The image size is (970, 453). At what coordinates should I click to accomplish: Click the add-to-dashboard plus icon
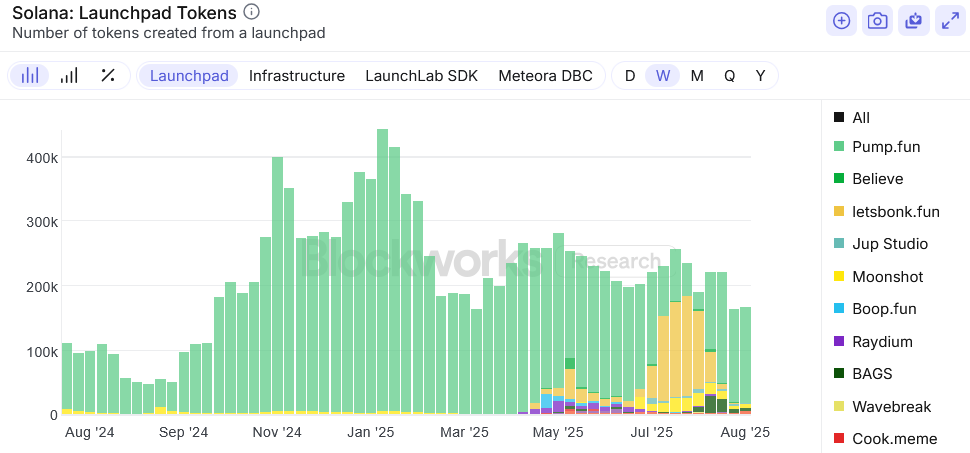pos(841,21)
